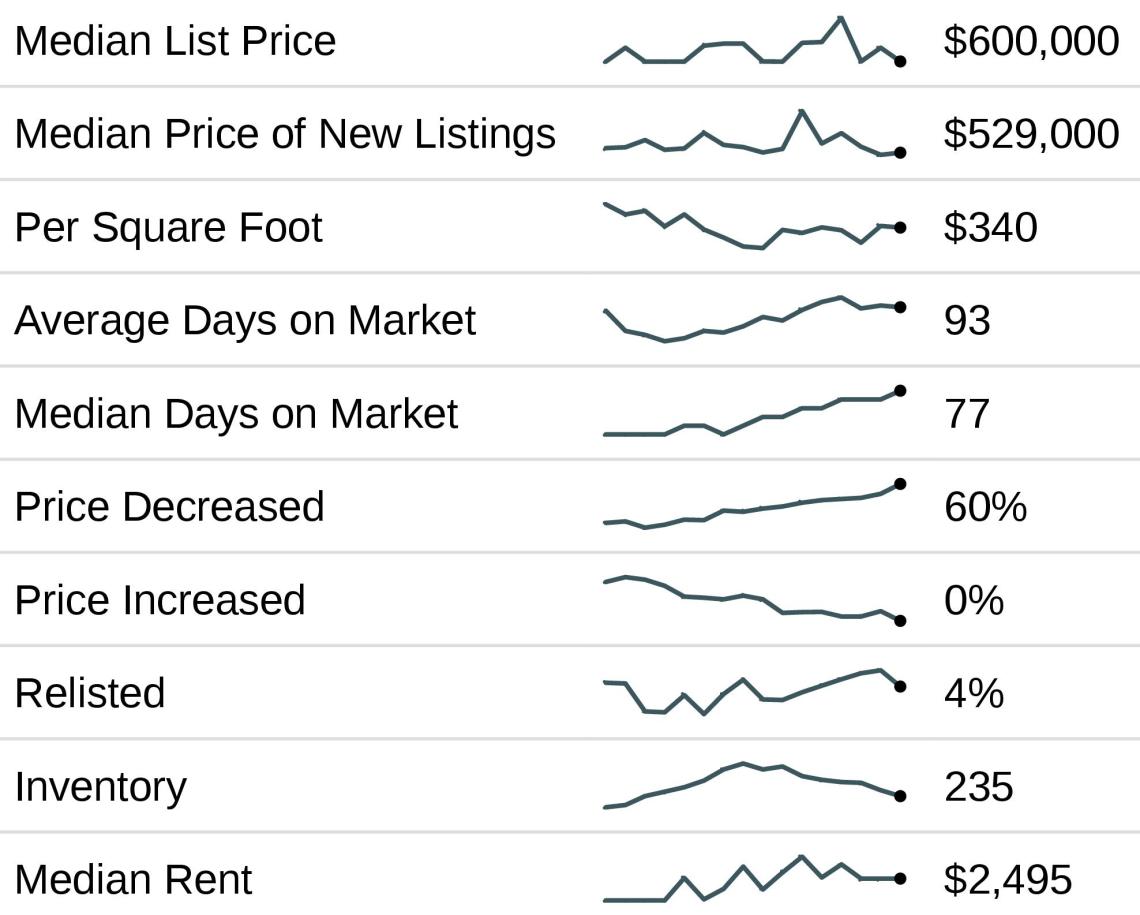Click the $600,000 list price value
Viewport: 1140px width, 915px height.
[x=1031, y=41]
